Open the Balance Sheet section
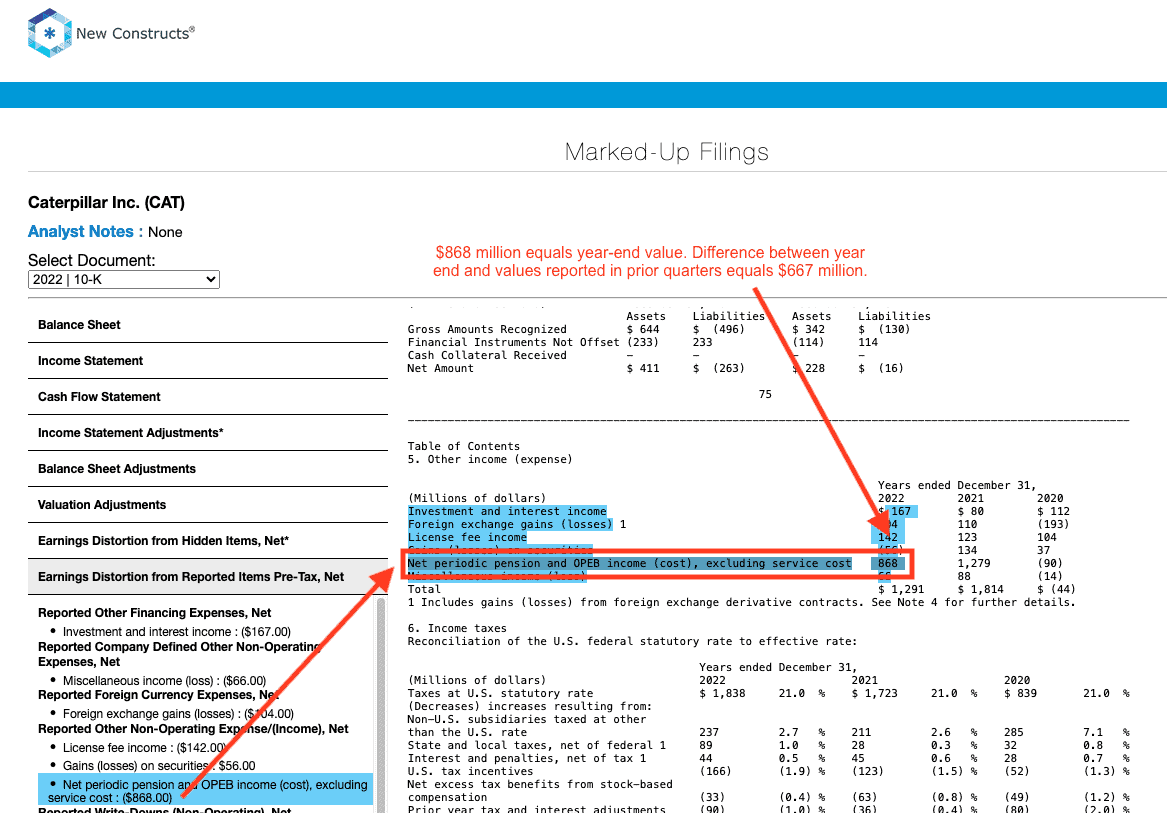This screenshot has height=813, width=1167. click(x=208, y=325)
